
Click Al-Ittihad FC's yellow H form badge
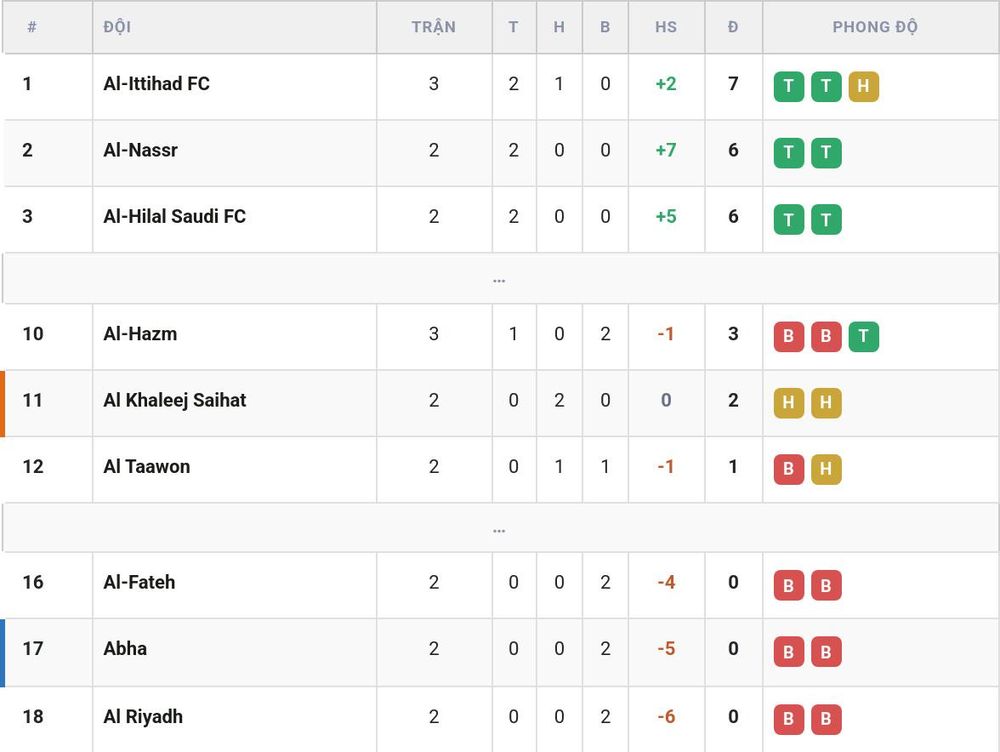pyautogui.click(x=864, y=86)
